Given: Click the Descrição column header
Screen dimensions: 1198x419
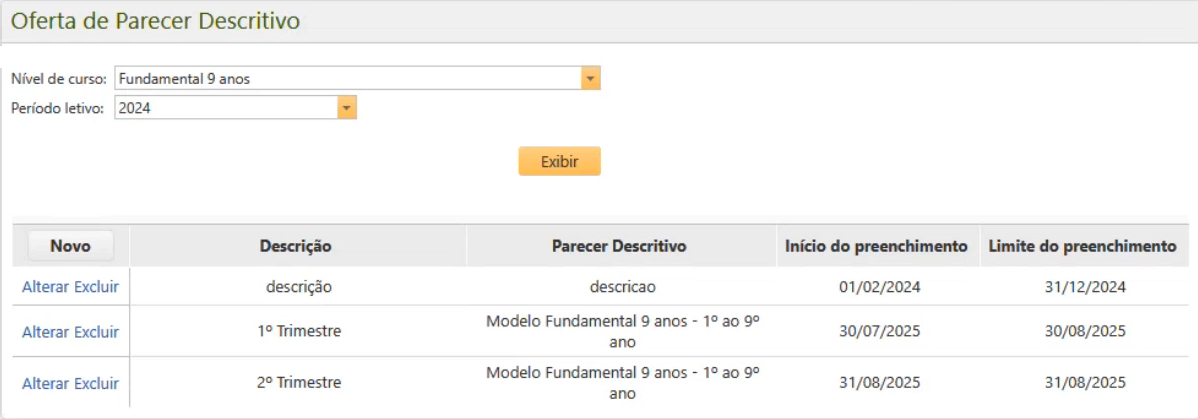Looking at the screenshot, I should 296,246.
